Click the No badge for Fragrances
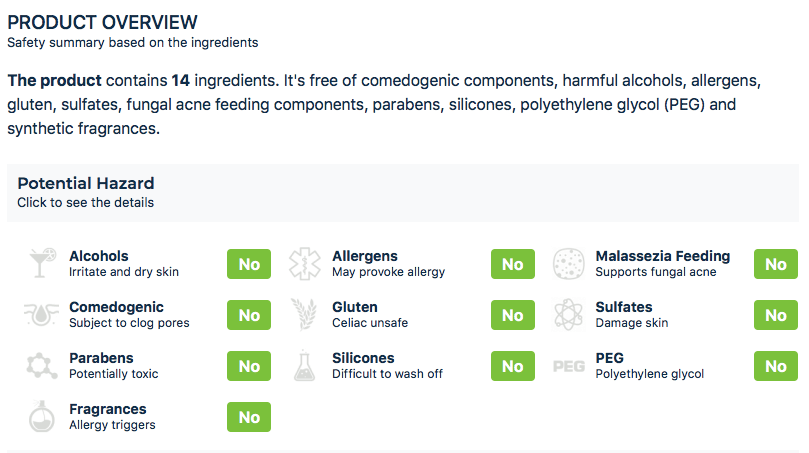The height and width of the screenshot is (453, 809). (249, 417)
